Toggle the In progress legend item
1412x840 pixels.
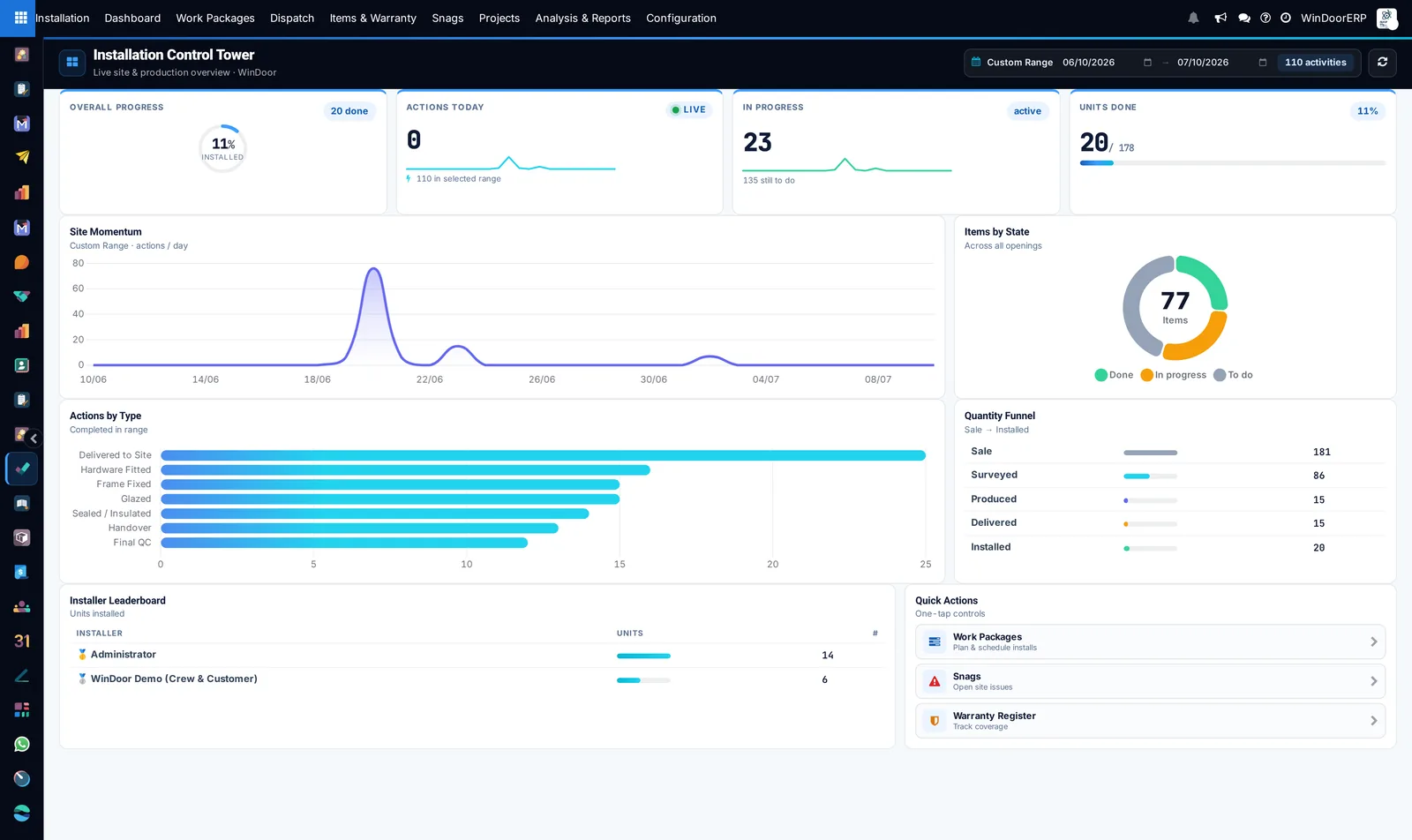1173,375
